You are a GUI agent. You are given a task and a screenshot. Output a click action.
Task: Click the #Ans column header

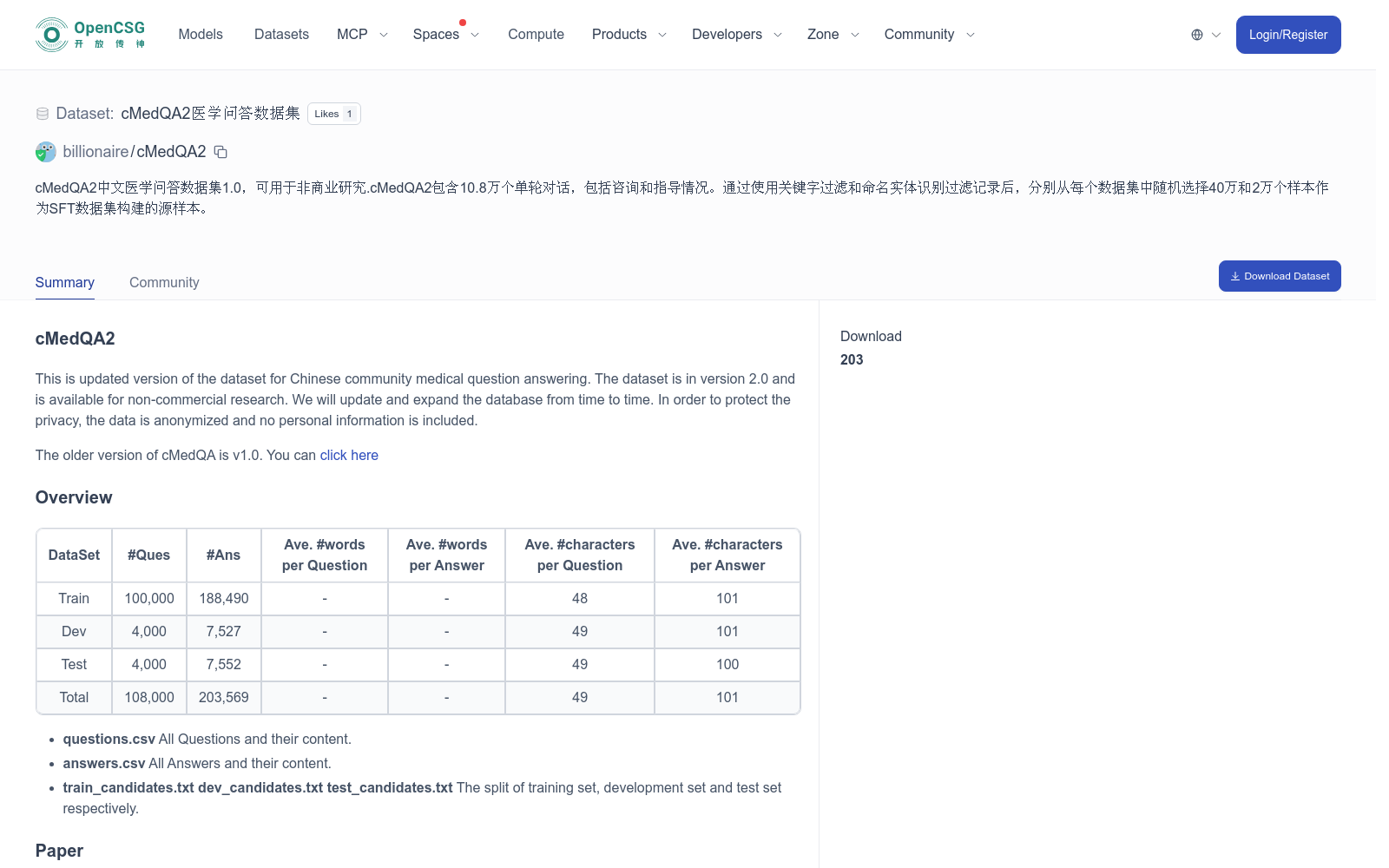click(x=224, y=556)
